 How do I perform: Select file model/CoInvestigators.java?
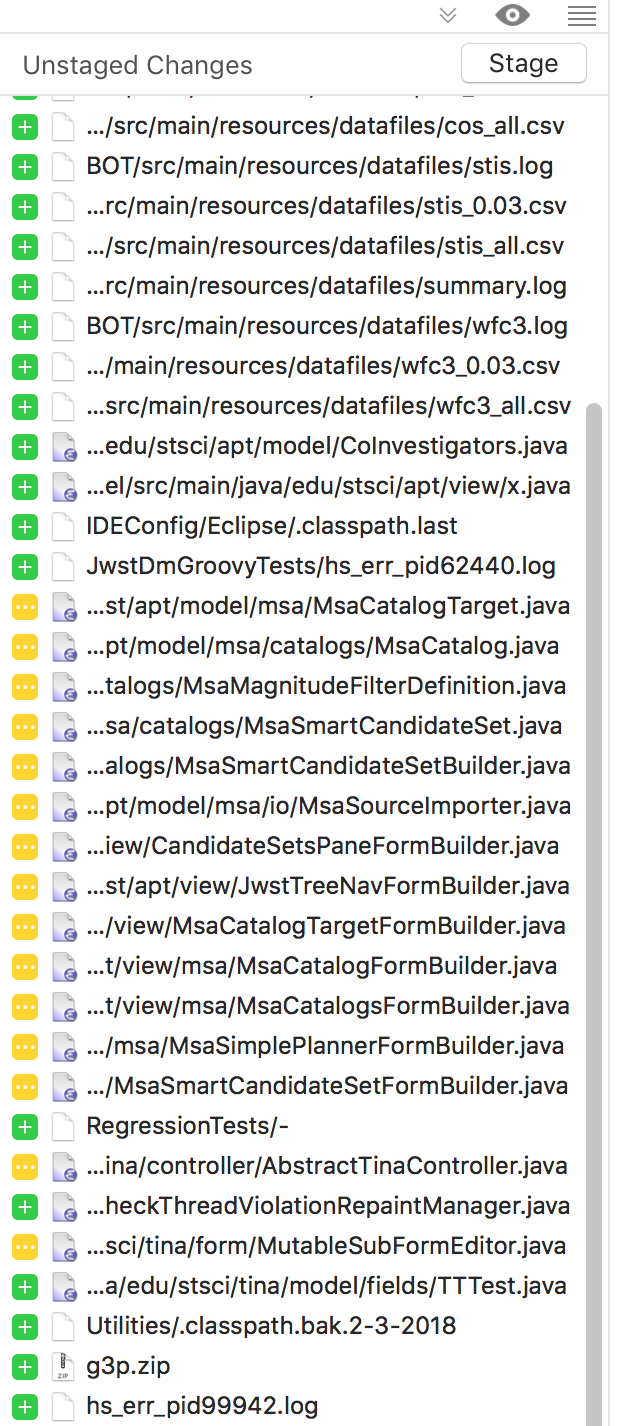click(x=327, y=447)
